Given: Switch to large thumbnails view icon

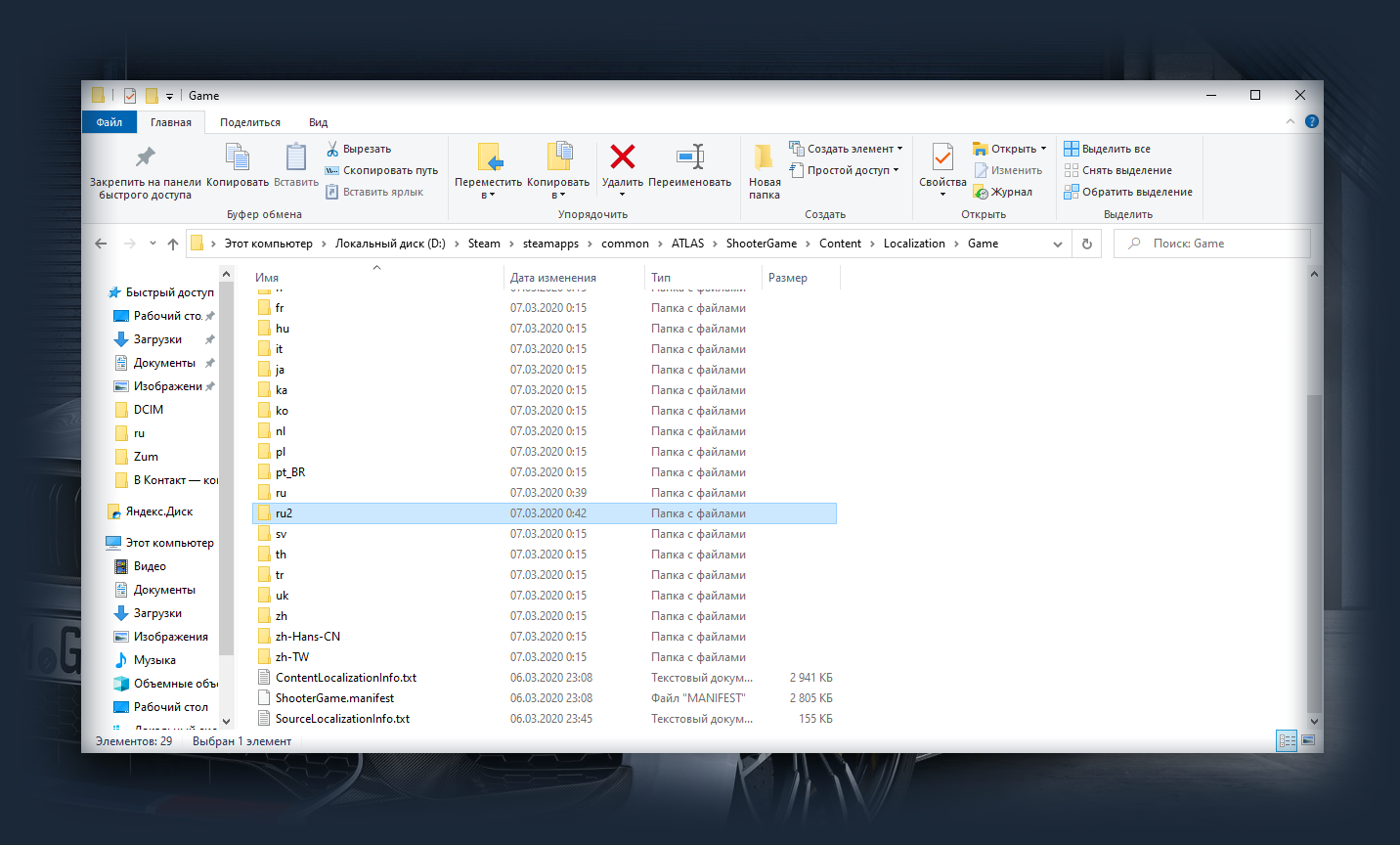Looking at the screenshot, I should pyautogui.click(x=1309, y=741).
